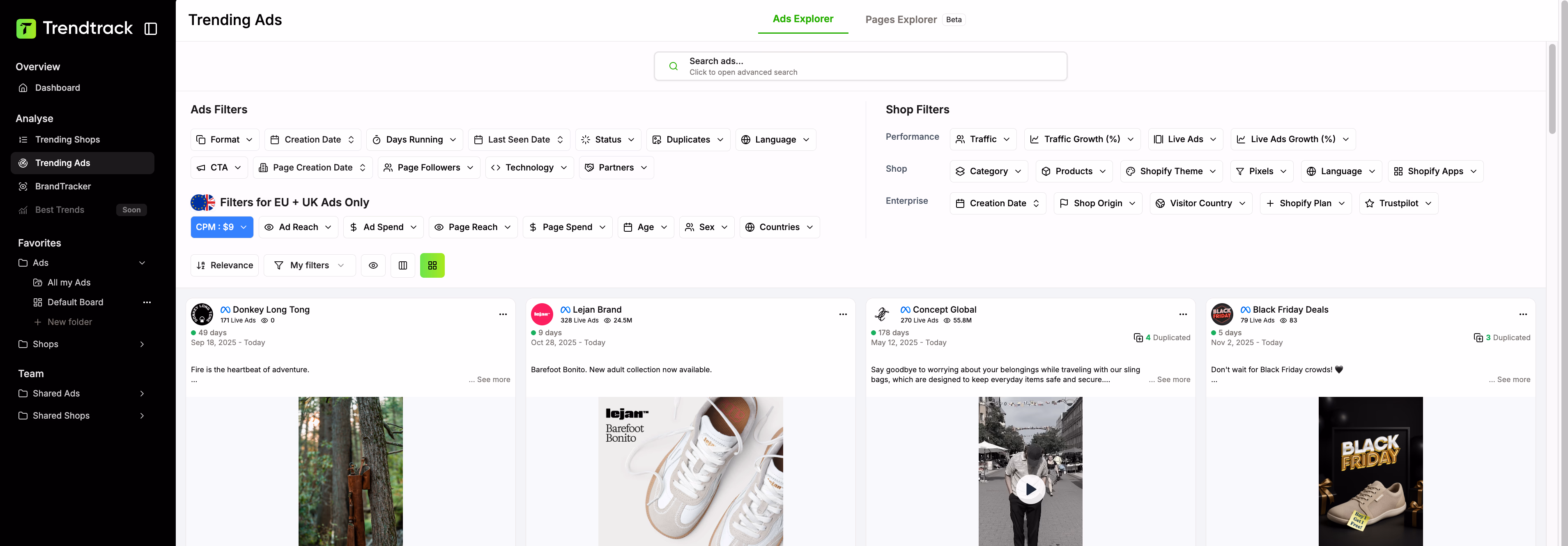1568x546 pixels.
Task: Select the Ads Explorer tab
Action: pos(802,19)
